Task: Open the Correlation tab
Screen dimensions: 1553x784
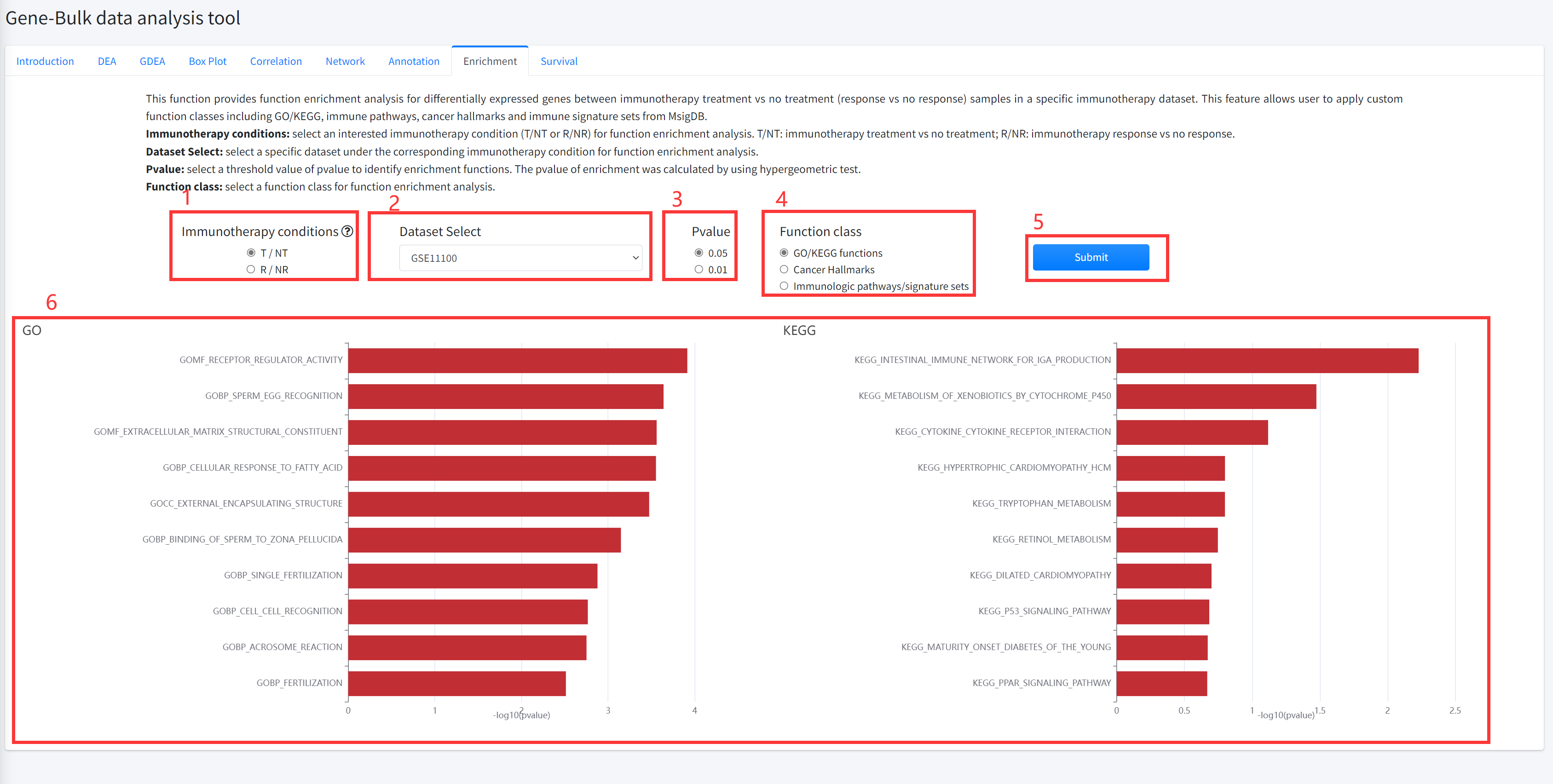Action: tap(276, 62)
